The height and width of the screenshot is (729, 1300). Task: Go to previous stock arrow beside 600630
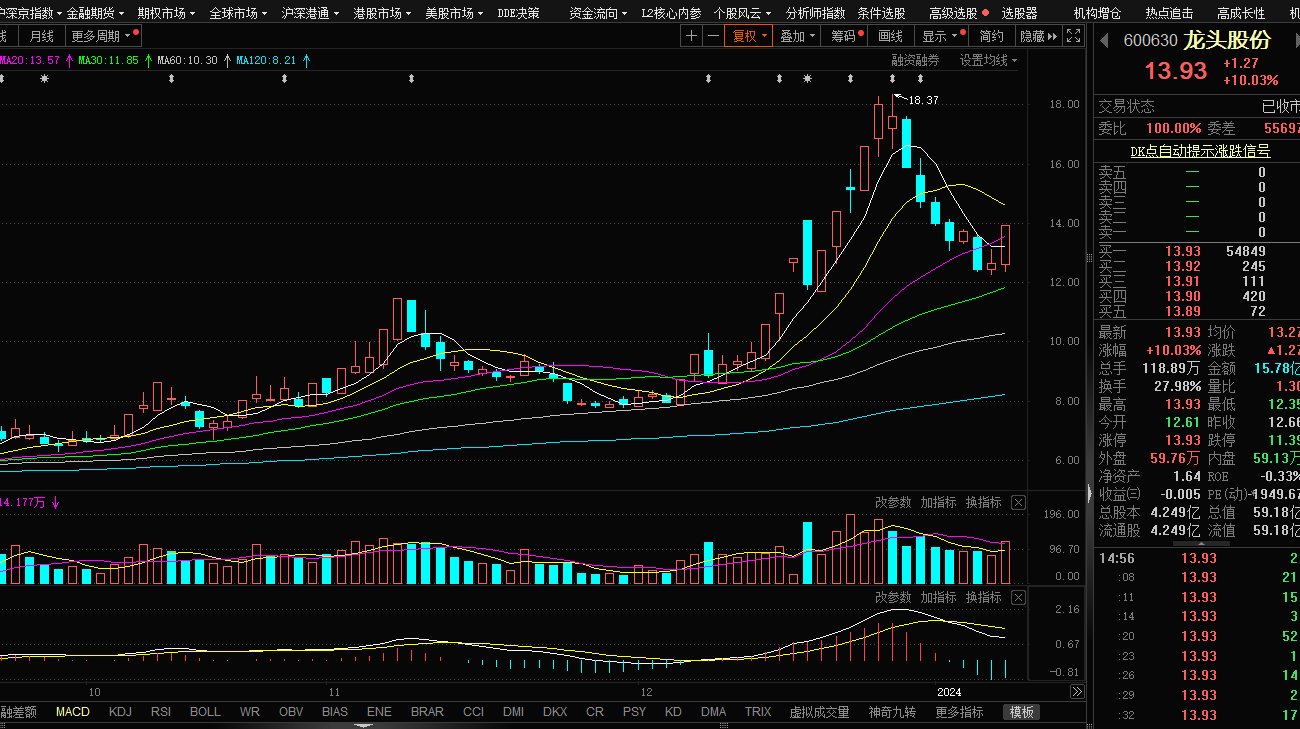tap(1105, 41)
